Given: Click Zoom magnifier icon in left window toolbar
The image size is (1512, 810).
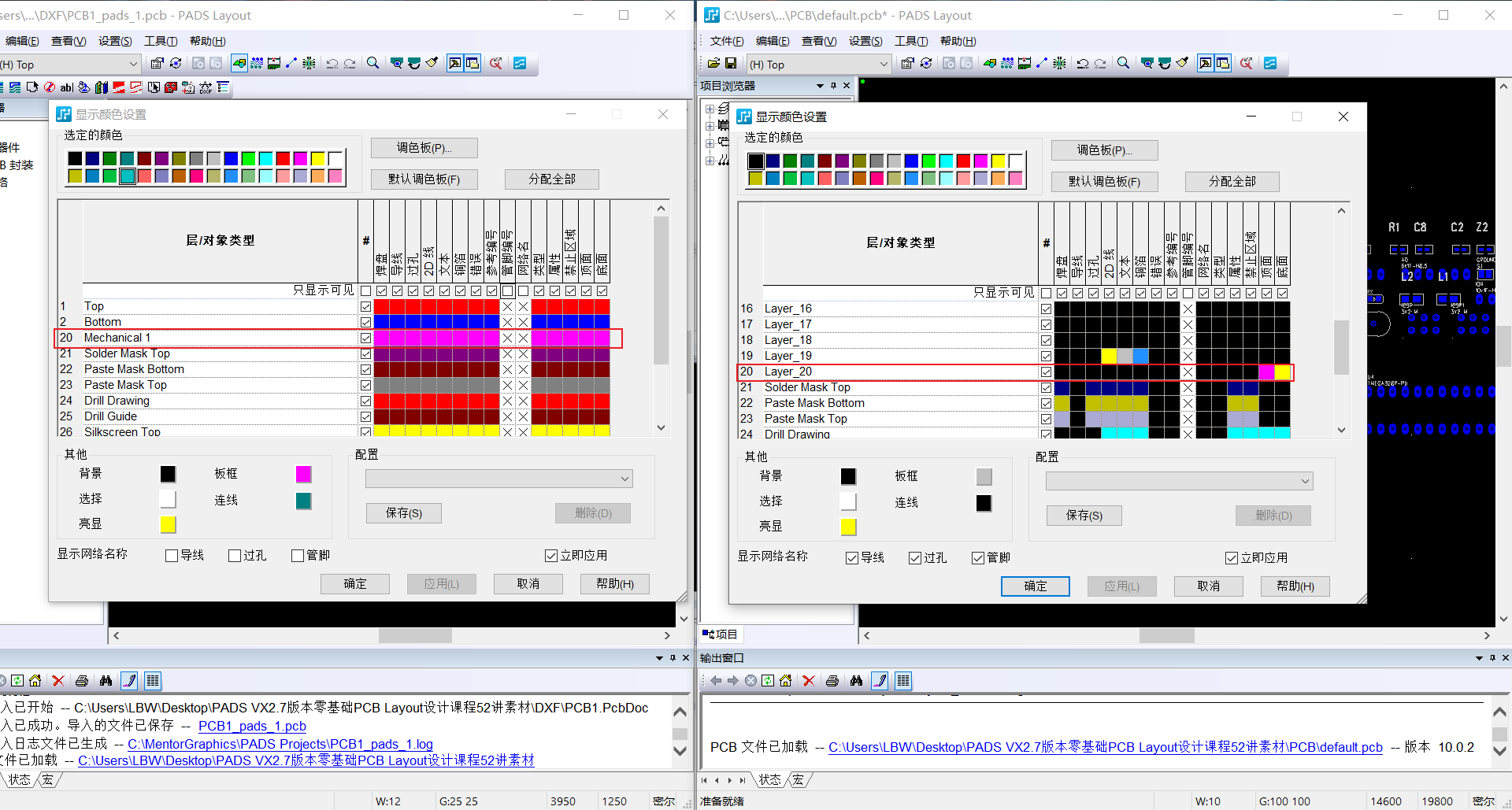Looking at the screenshot, I should click(x=372, y=64).
